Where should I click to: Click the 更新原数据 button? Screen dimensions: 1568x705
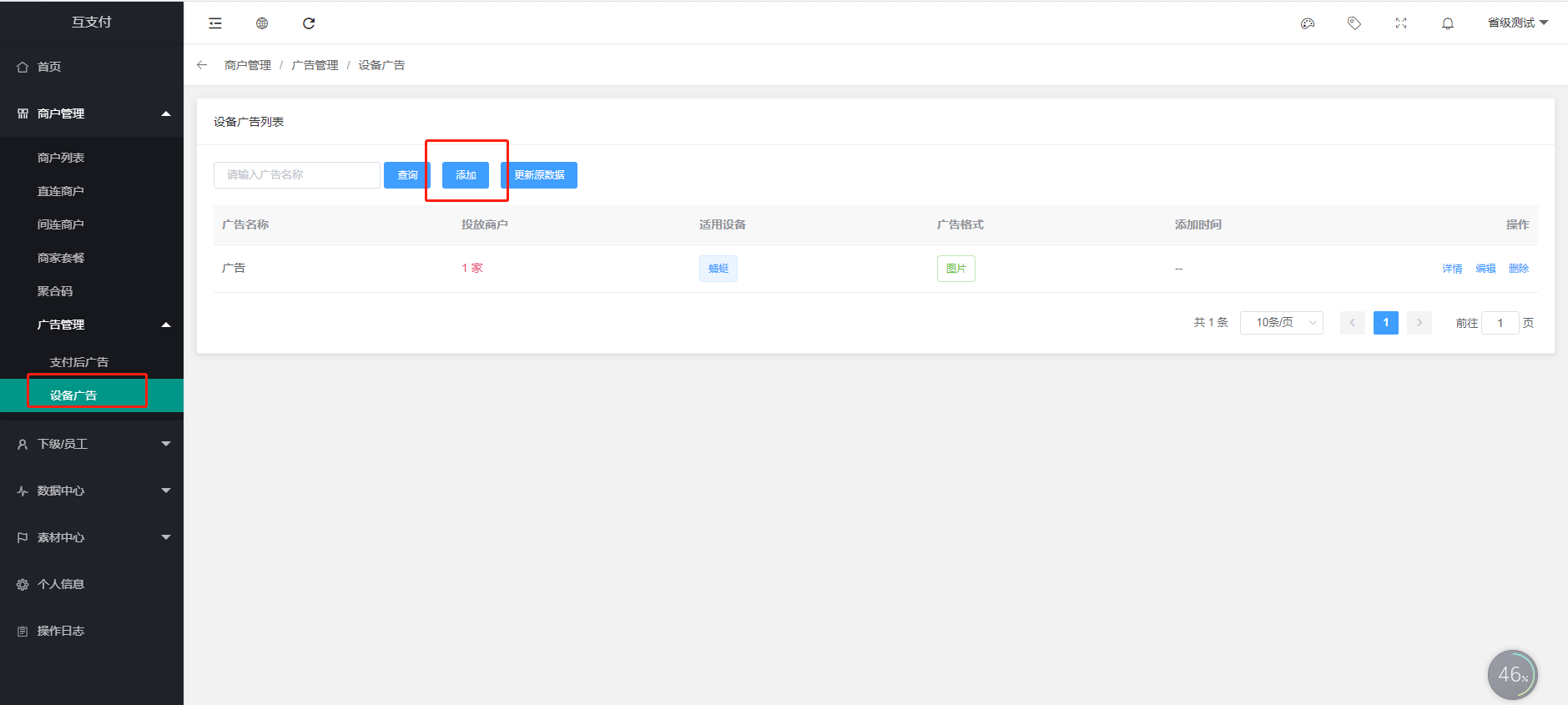click(x=539, y=175)
